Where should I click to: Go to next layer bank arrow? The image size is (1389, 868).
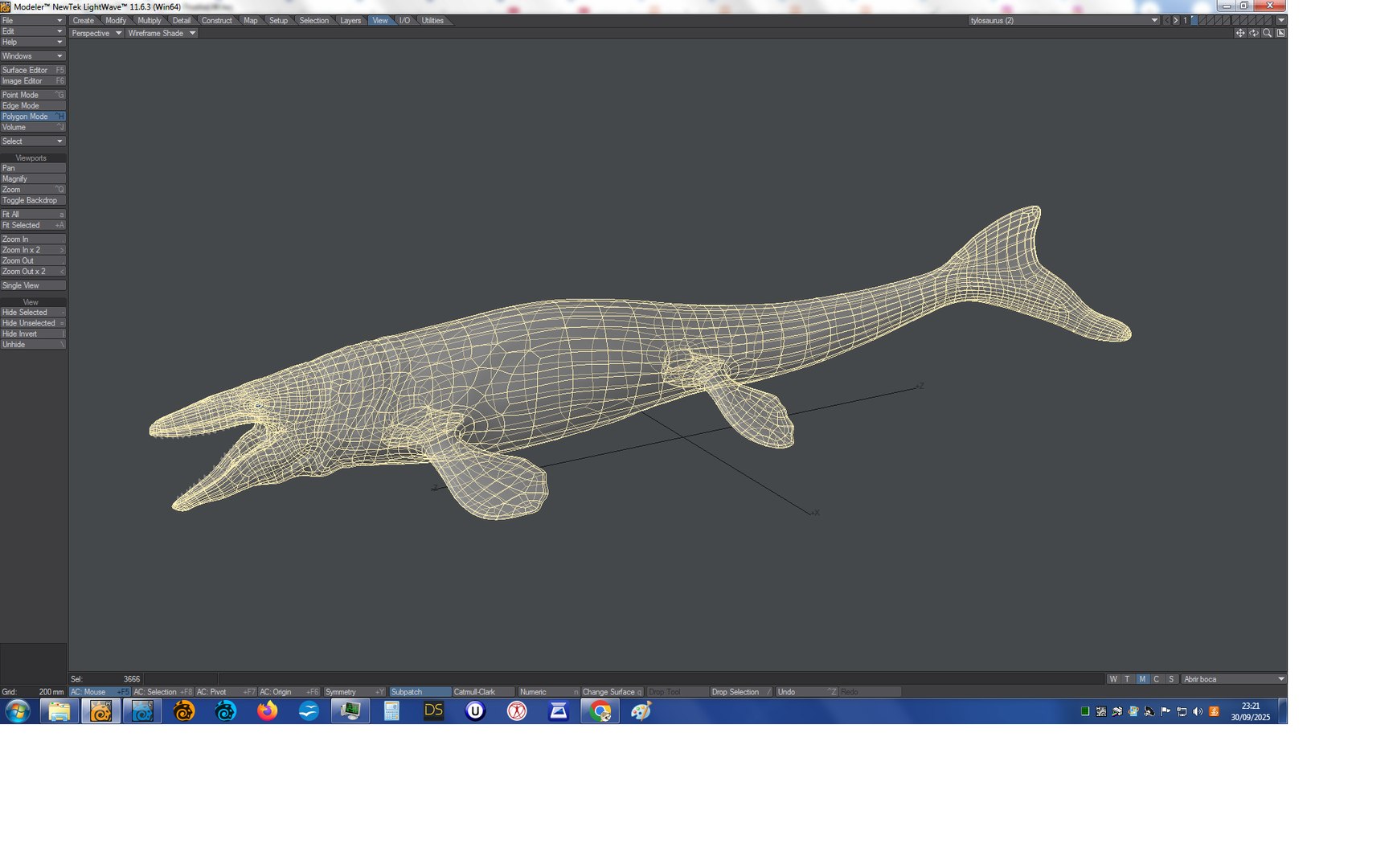(x=1175, y=21)
